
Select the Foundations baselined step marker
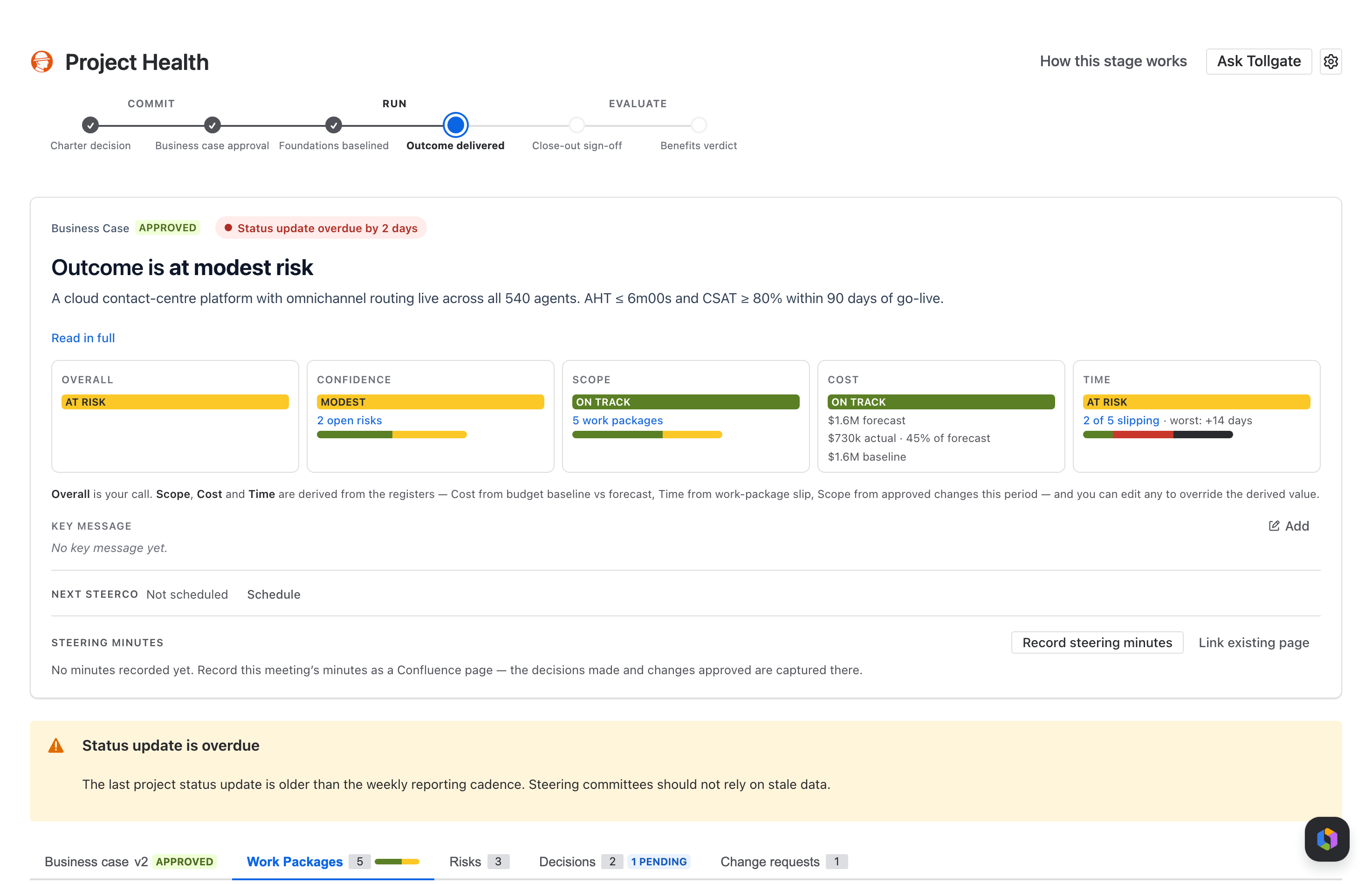point(334,124)
